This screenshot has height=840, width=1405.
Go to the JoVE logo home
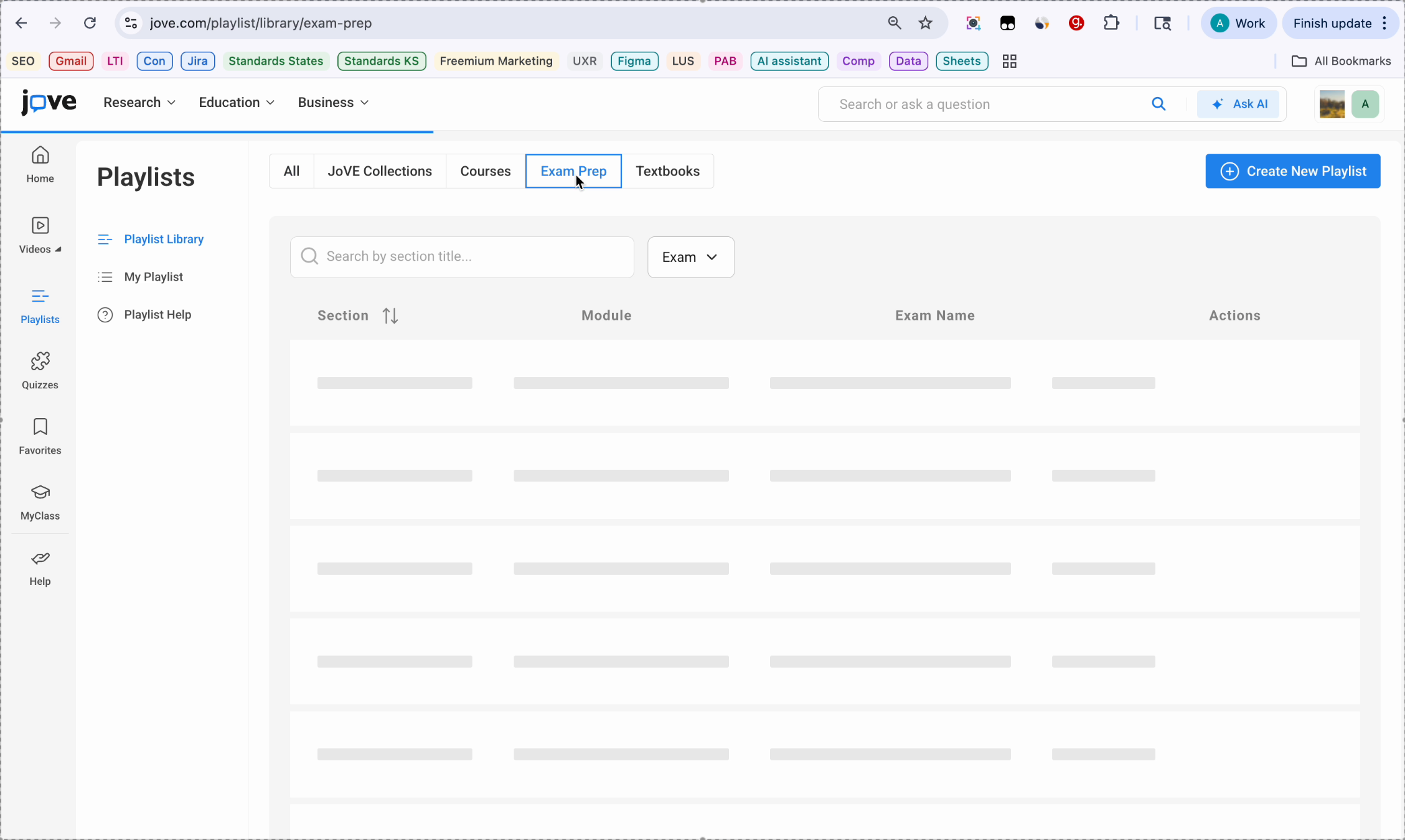point(49,102)
